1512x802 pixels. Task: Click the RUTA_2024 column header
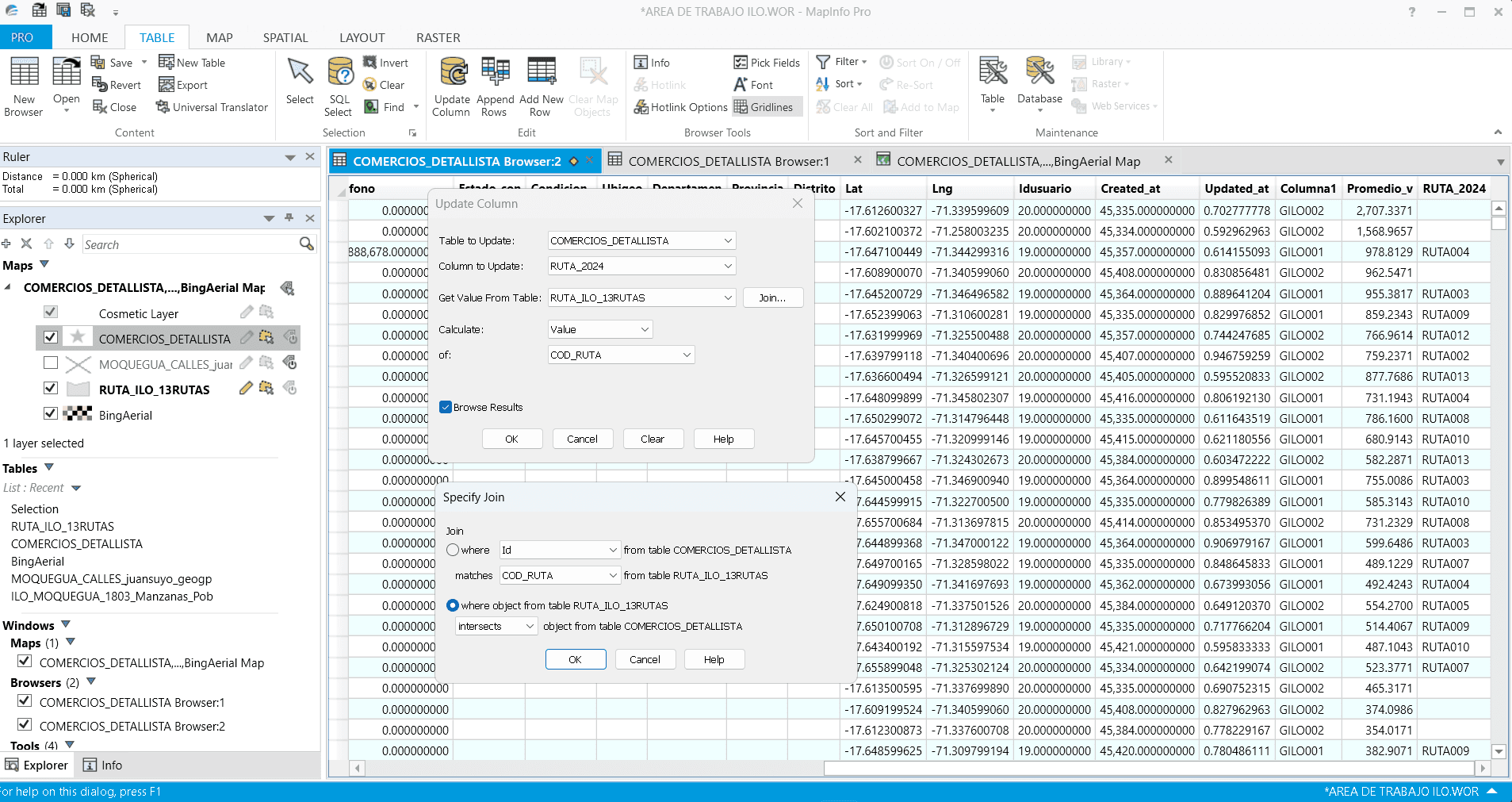1453,188
